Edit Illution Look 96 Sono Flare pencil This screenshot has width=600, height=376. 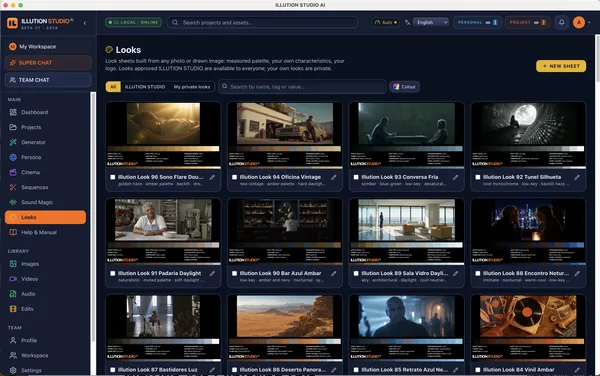coord(212,177)
